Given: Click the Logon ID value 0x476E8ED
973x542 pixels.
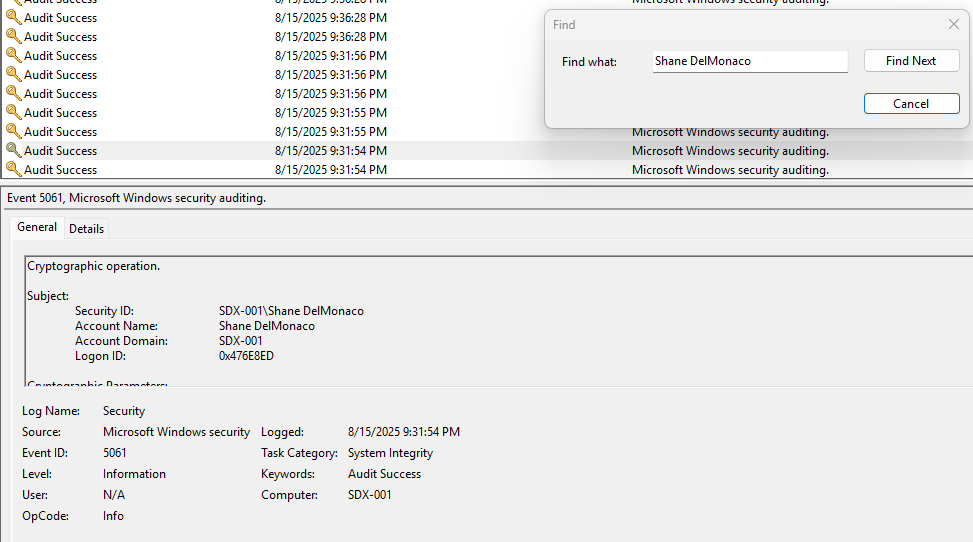Looking at the screenshot, I should 246,356.
